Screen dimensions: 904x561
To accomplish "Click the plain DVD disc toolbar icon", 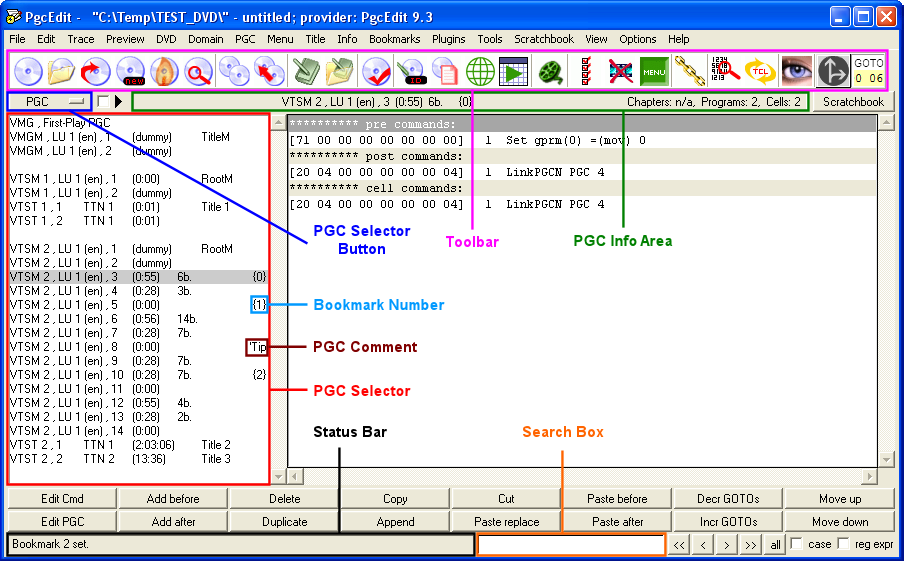I will [28, 71].
